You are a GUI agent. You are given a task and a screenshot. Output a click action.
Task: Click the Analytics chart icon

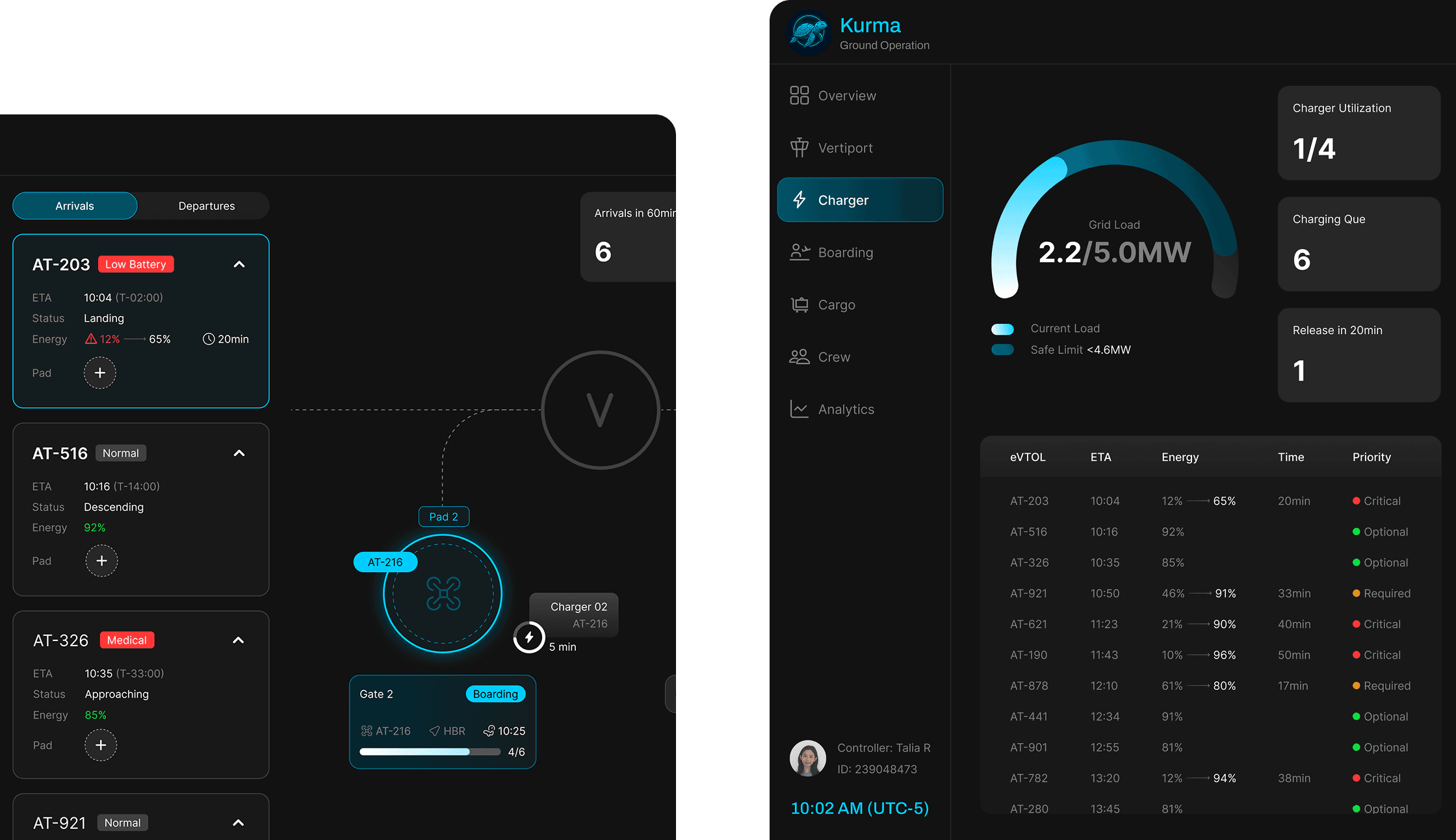pos(799,409)
